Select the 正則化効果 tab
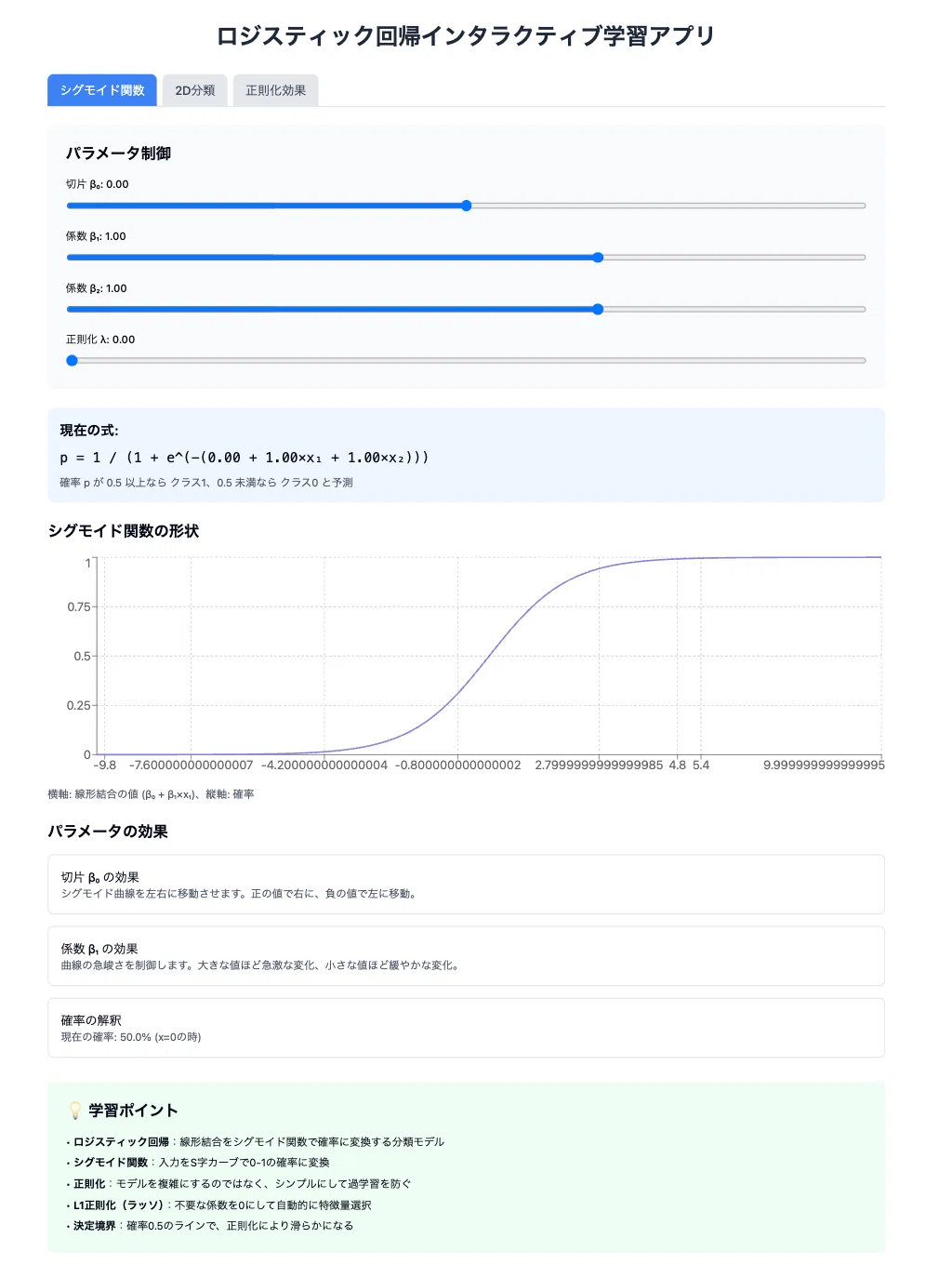This screenshot has width=952, height=1278. click(x=276, y=90)
